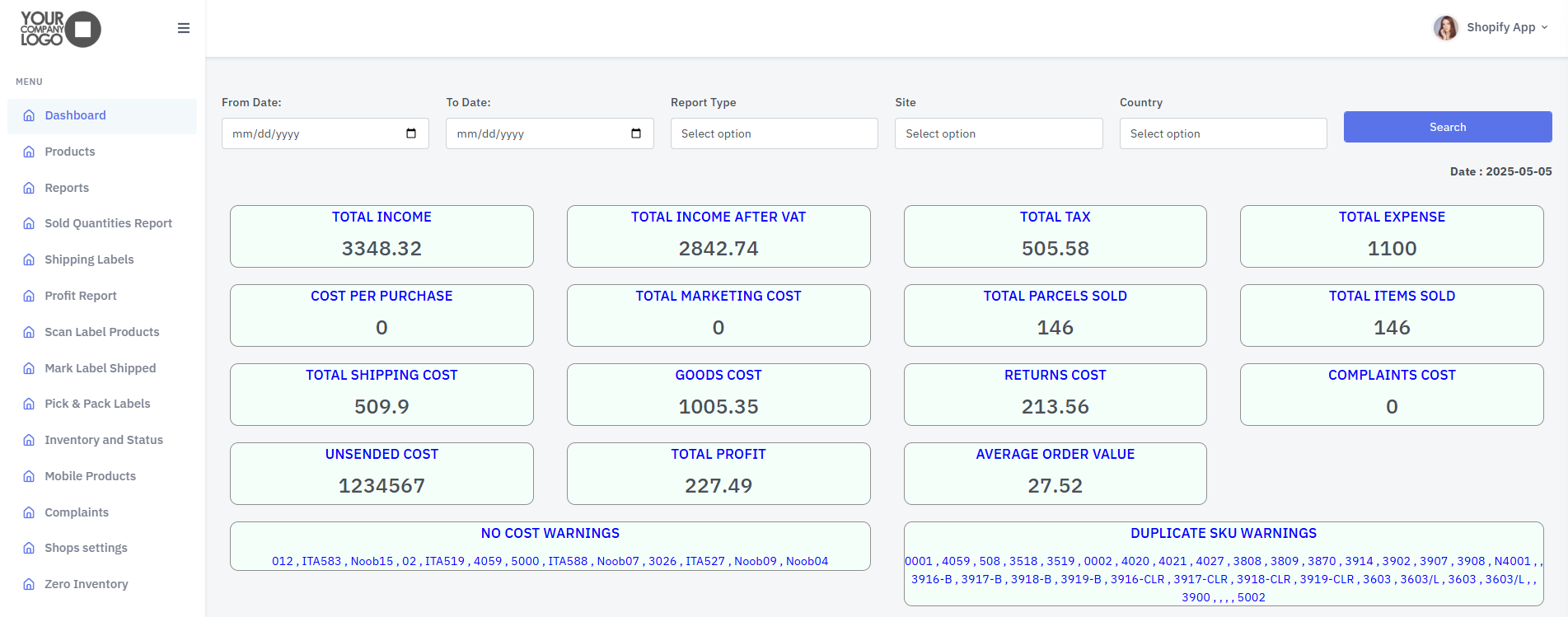Click Total Tax value 505.58
1568x617 pixels.
coord(1055,249)
